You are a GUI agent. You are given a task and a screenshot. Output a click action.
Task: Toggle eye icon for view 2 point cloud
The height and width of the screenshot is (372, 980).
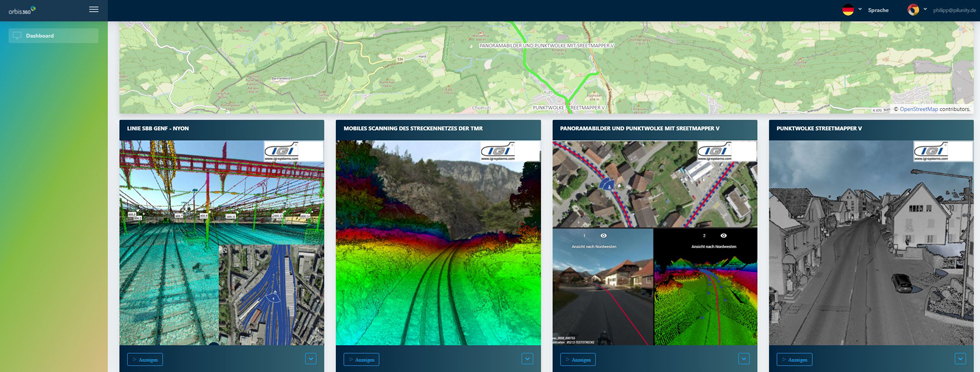click(724, 236)
